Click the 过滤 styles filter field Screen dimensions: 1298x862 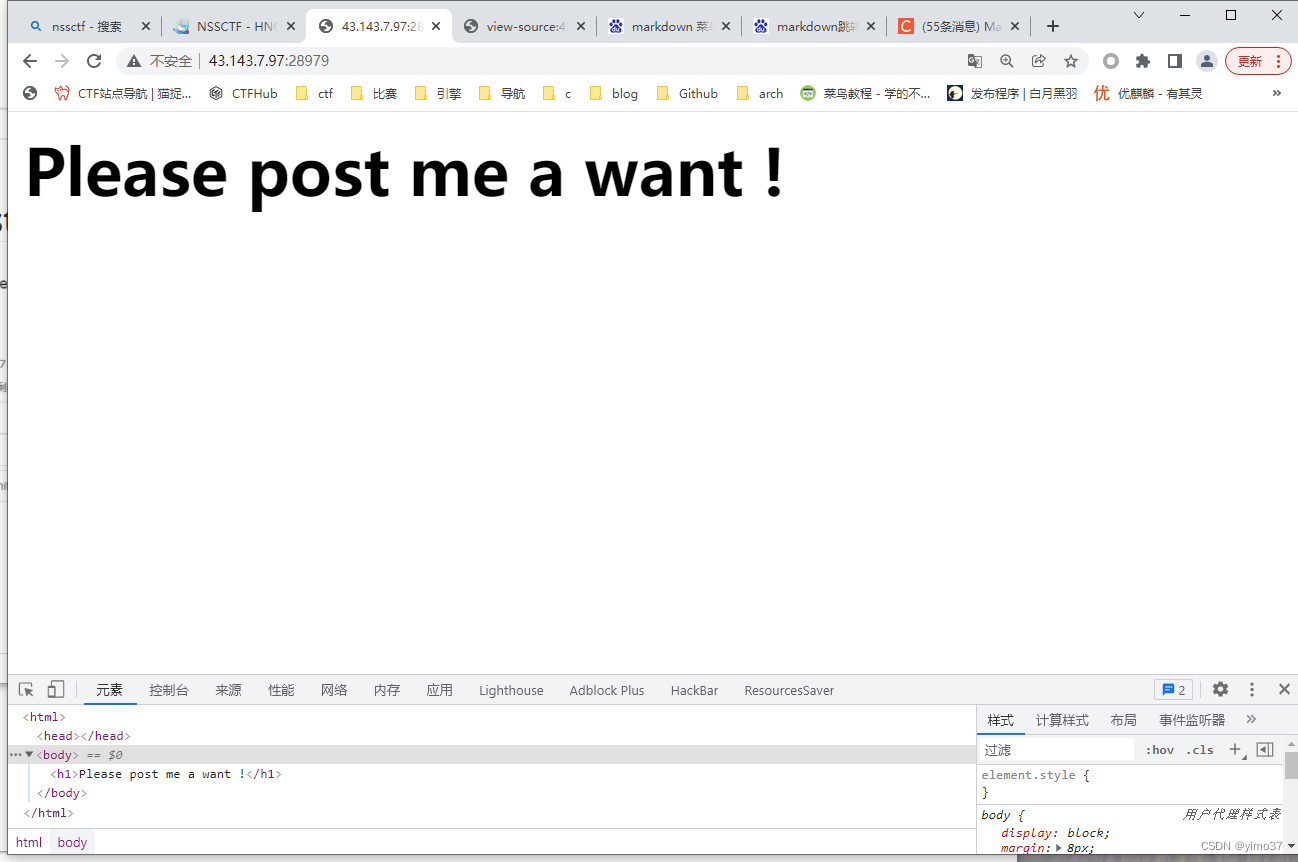click(x=1058, y=750)
